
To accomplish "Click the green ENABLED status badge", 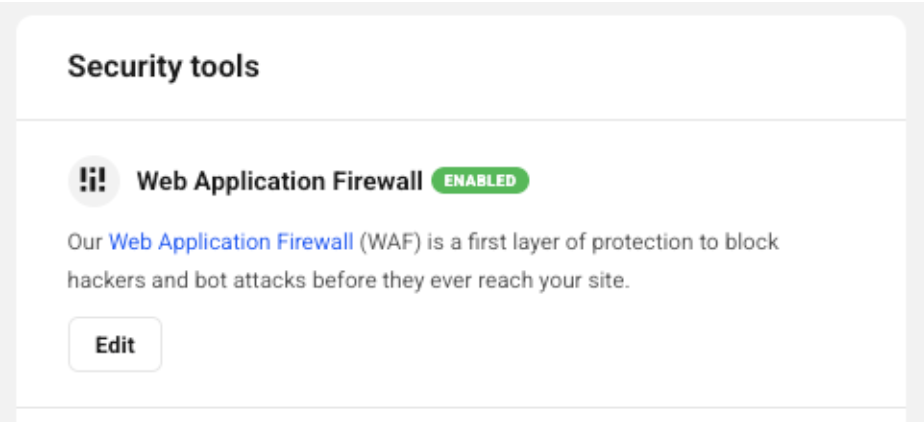I will click(480, 181).
